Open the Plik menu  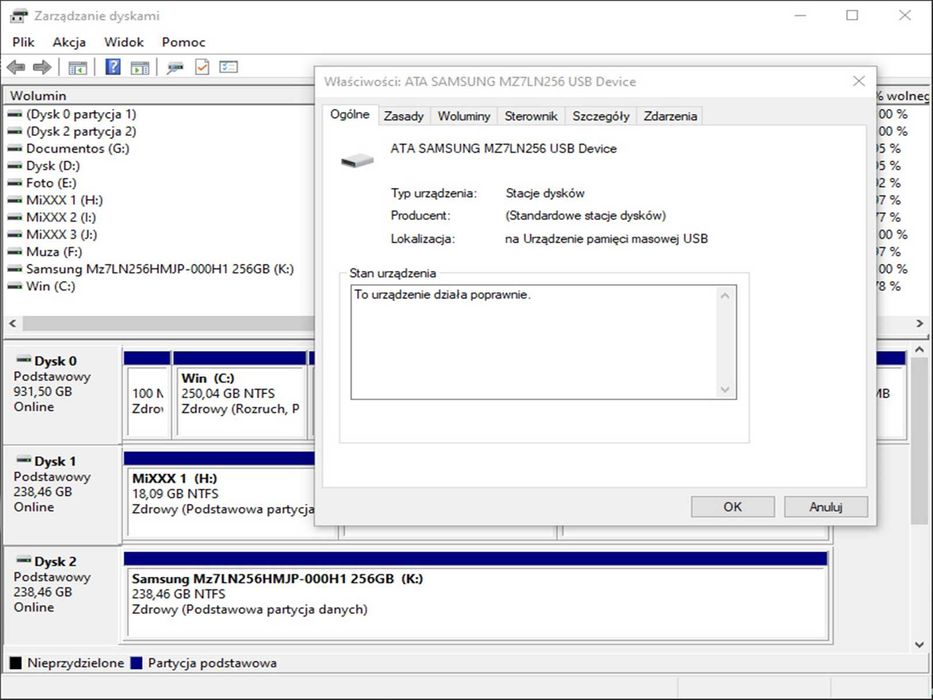click(x=23, y=42)
